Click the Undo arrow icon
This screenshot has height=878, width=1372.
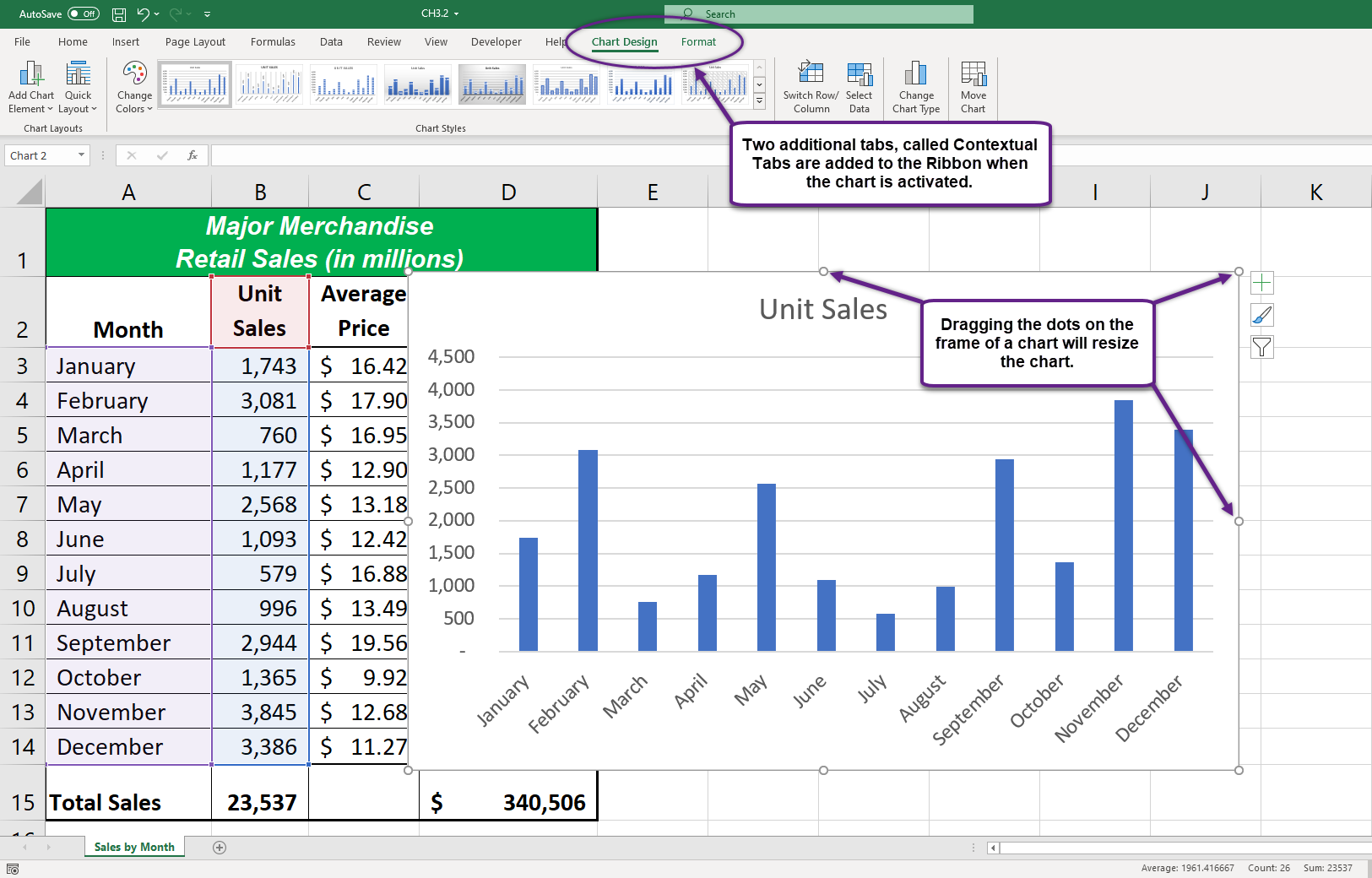(x=143, y=14)
